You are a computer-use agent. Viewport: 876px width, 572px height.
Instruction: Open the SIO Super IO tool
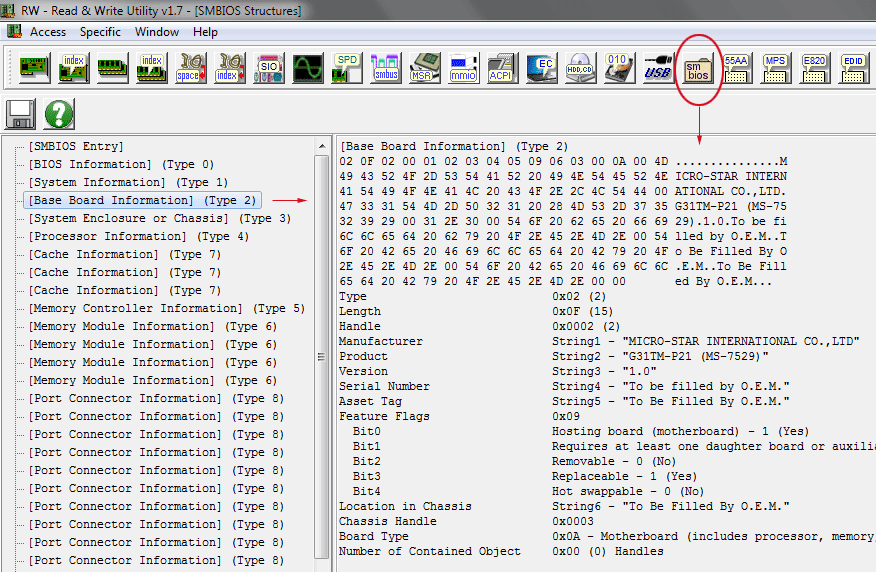point(269,68)
